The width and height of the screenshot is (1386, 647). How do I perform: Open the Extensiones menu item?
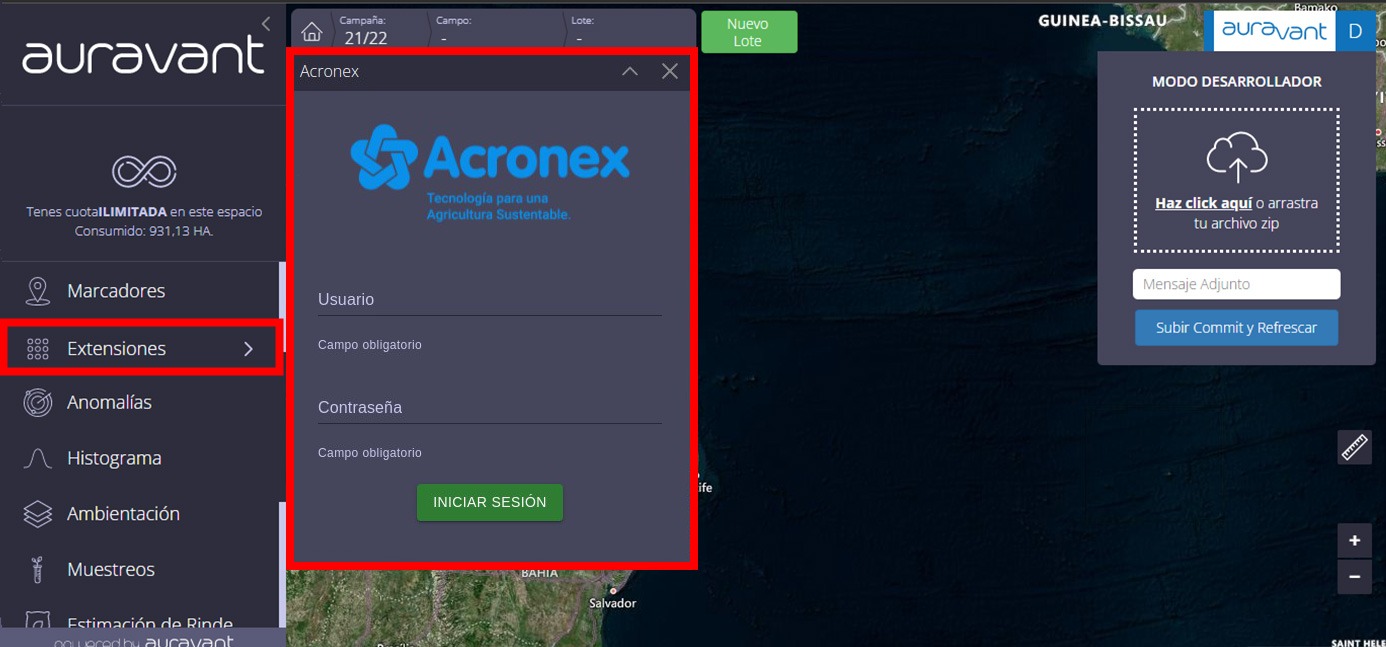(x=142, y=349)
